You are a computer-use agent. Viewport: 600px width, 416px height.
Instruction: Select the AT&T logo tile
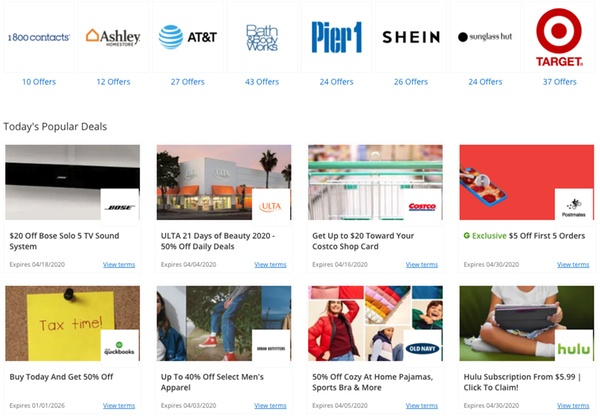tap(188, 37)
